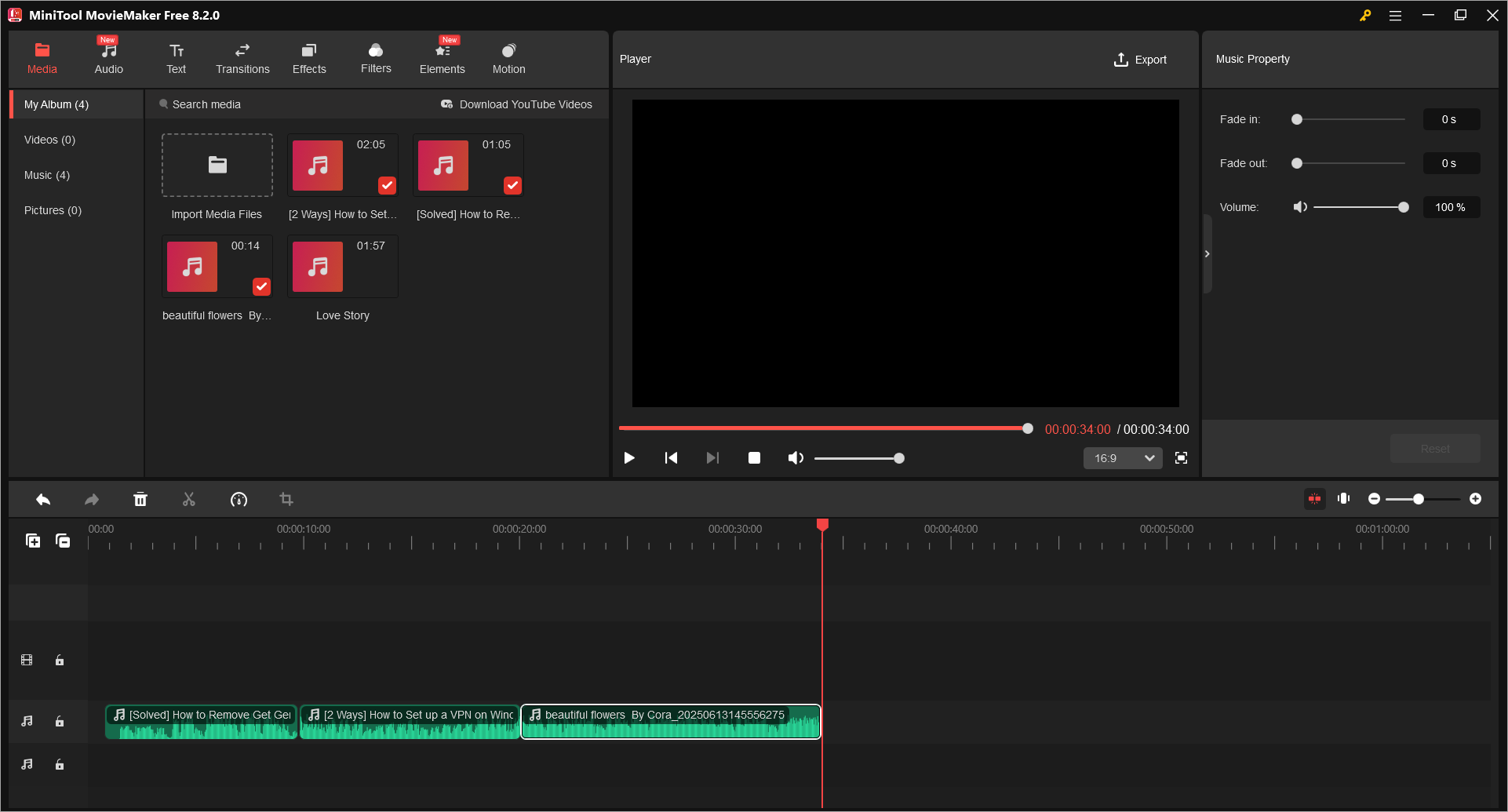This screenshot has height=812, width=1508.
Task: Lock the second audio track
Action: [x=60, y=765]
